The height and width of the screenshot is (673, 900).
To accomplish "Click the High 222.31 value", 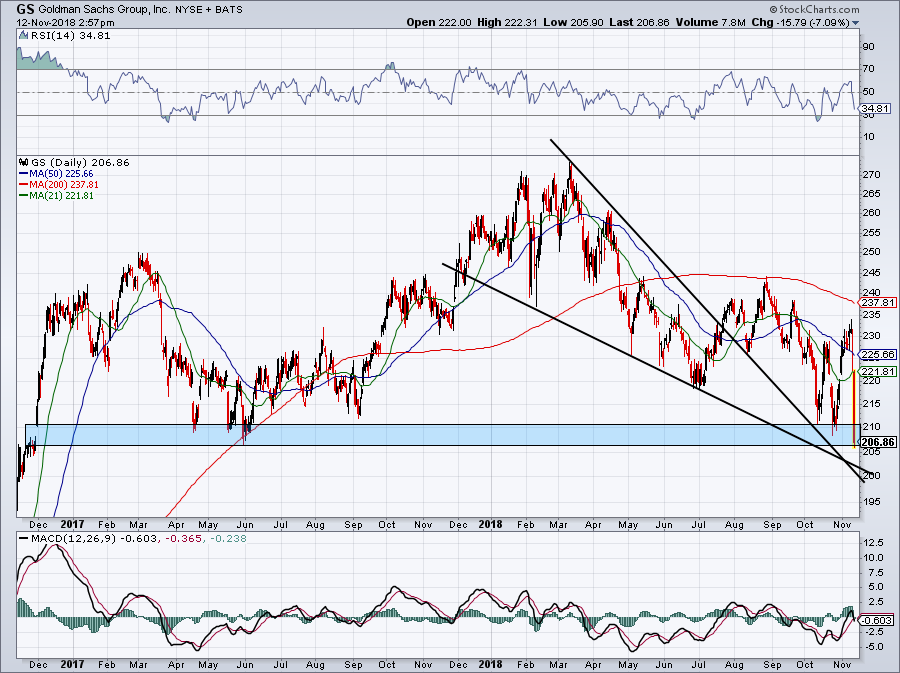I will [507, 22].
